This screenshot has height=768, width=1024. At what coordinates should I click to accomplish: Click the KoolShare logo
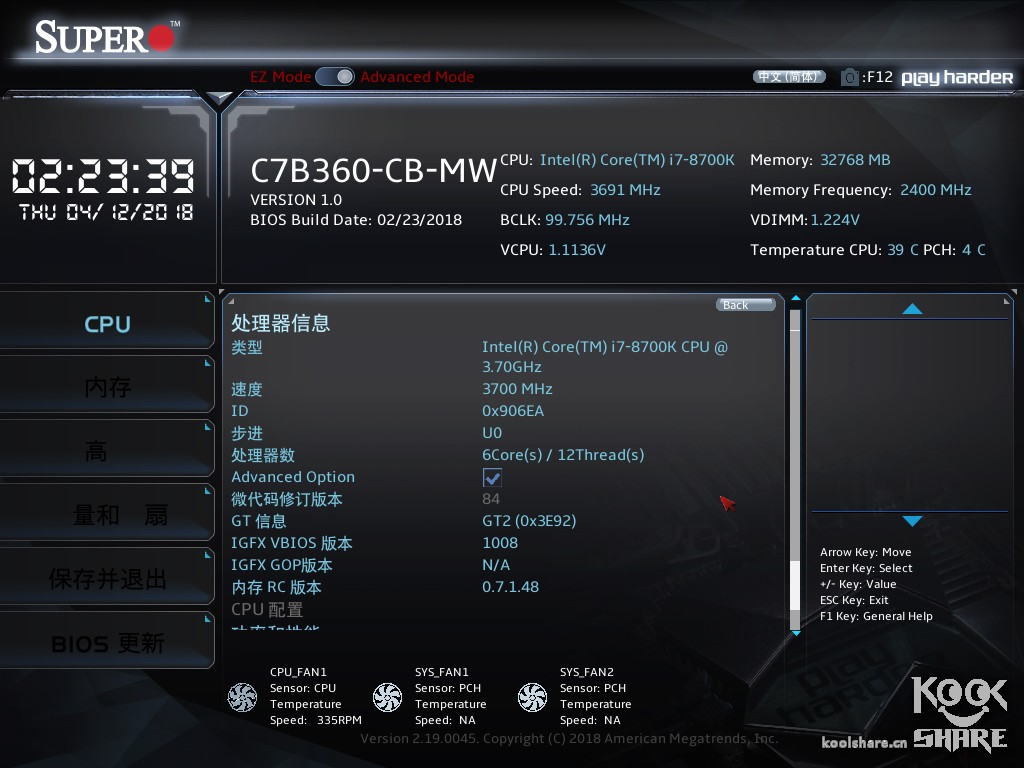coord(959,713)
